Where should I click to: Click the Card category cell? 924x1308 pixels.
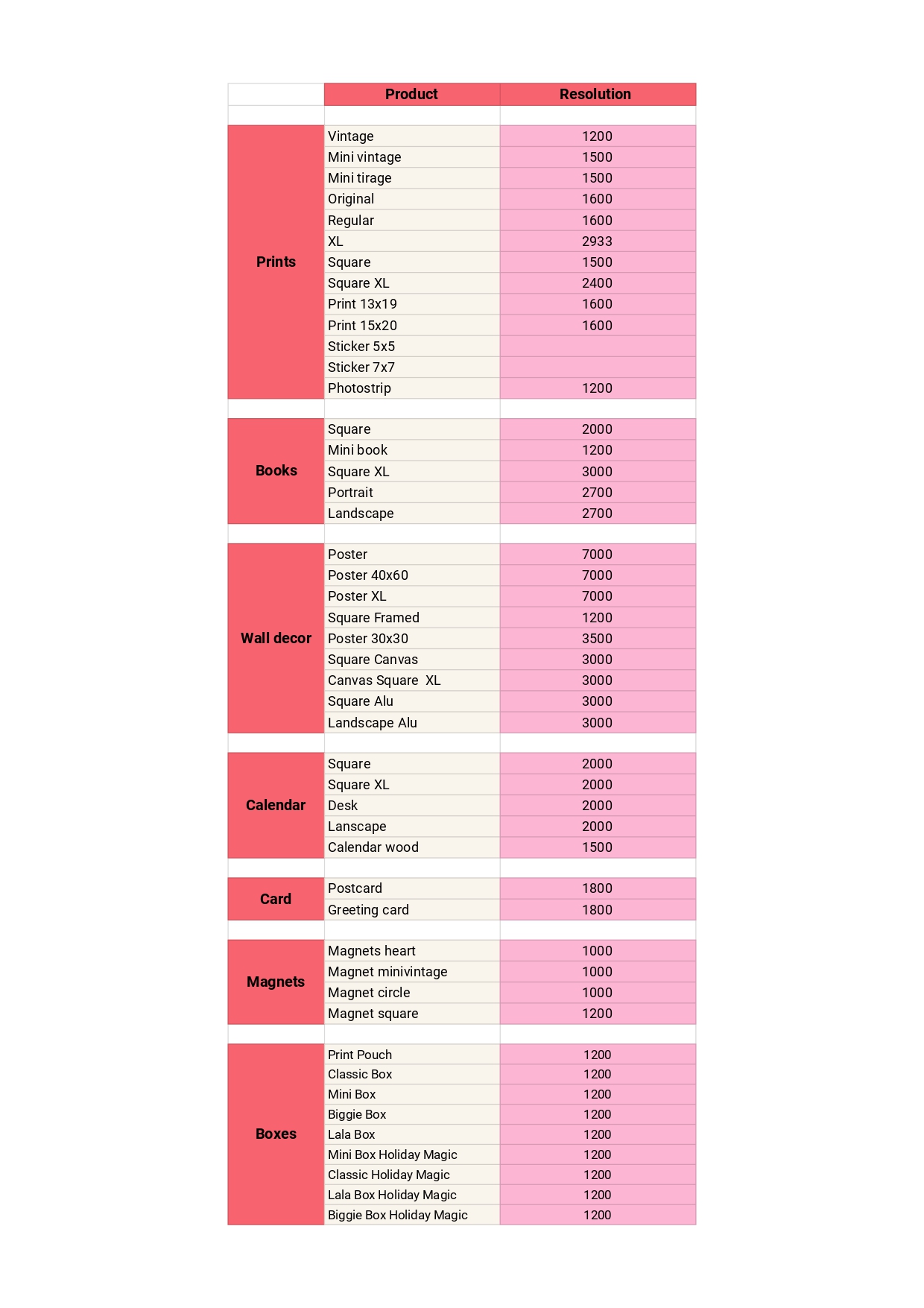(276, 899)
